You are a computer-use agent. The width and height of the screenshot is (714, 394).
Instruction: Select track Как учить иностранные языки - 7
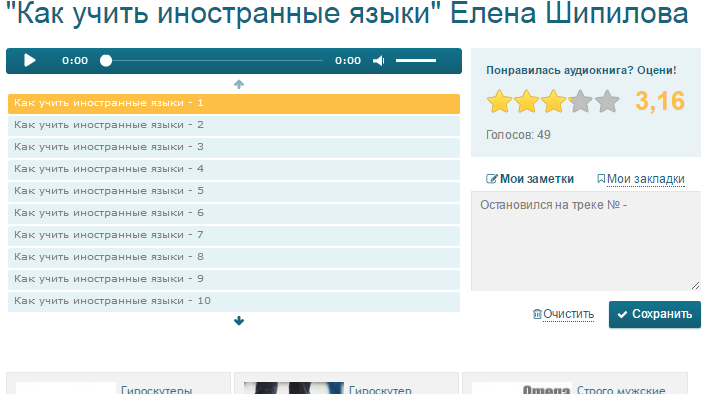(234, 235)
